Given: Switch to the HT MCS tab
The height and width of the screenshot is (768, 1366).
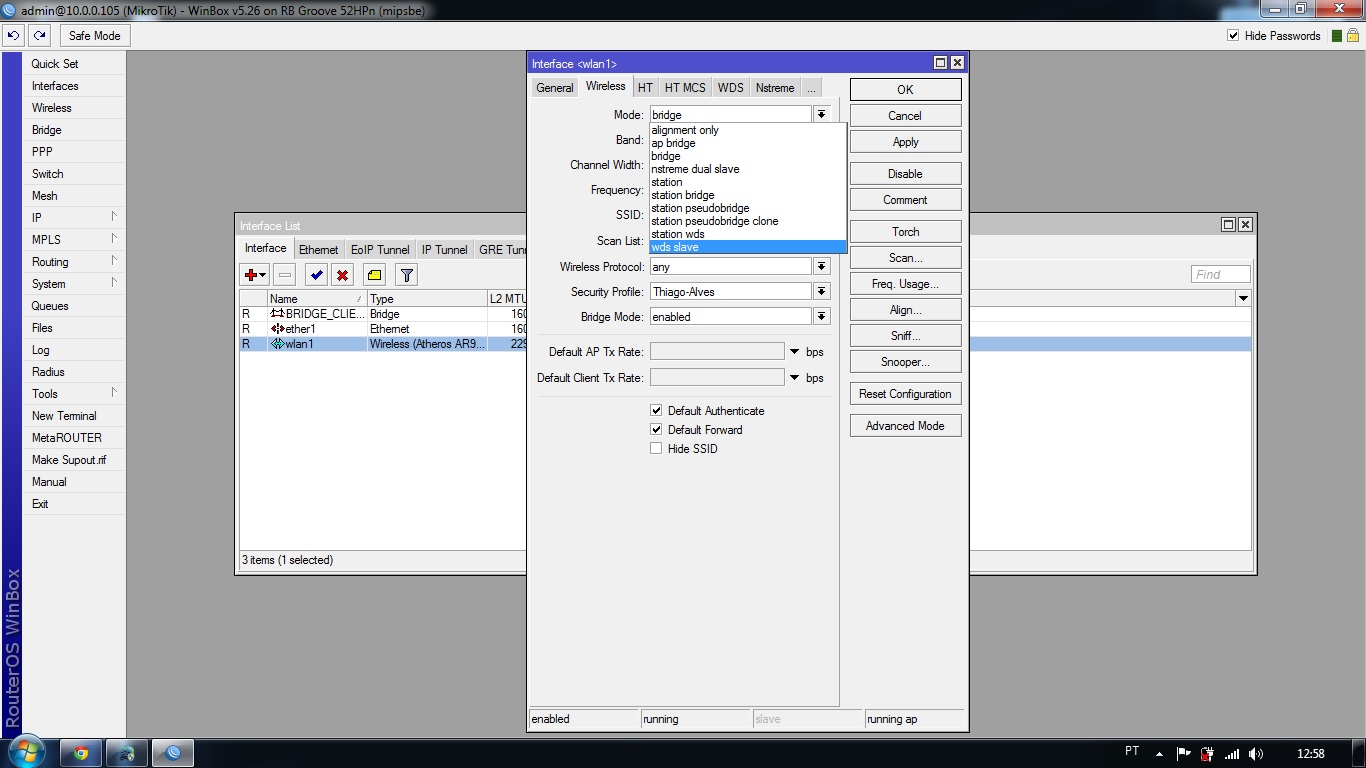Looking at the screenshot, I should tap(685, 88).
